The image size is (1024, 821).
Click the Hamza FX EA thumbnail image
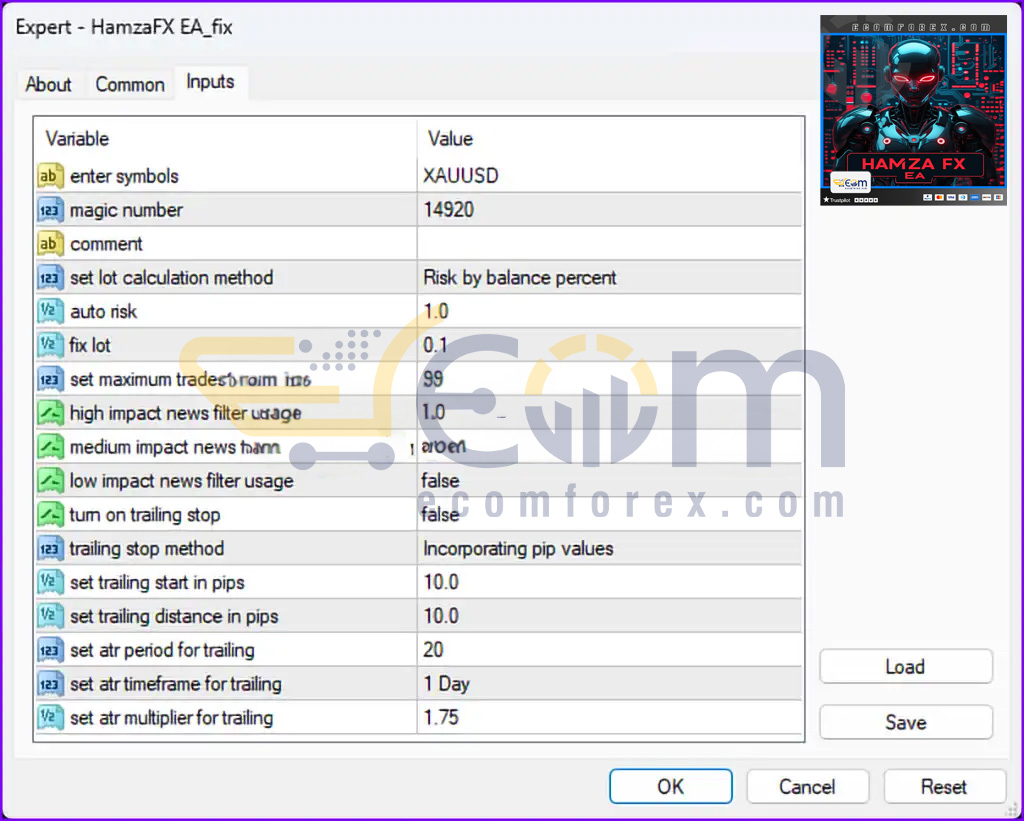click(913, 110)
